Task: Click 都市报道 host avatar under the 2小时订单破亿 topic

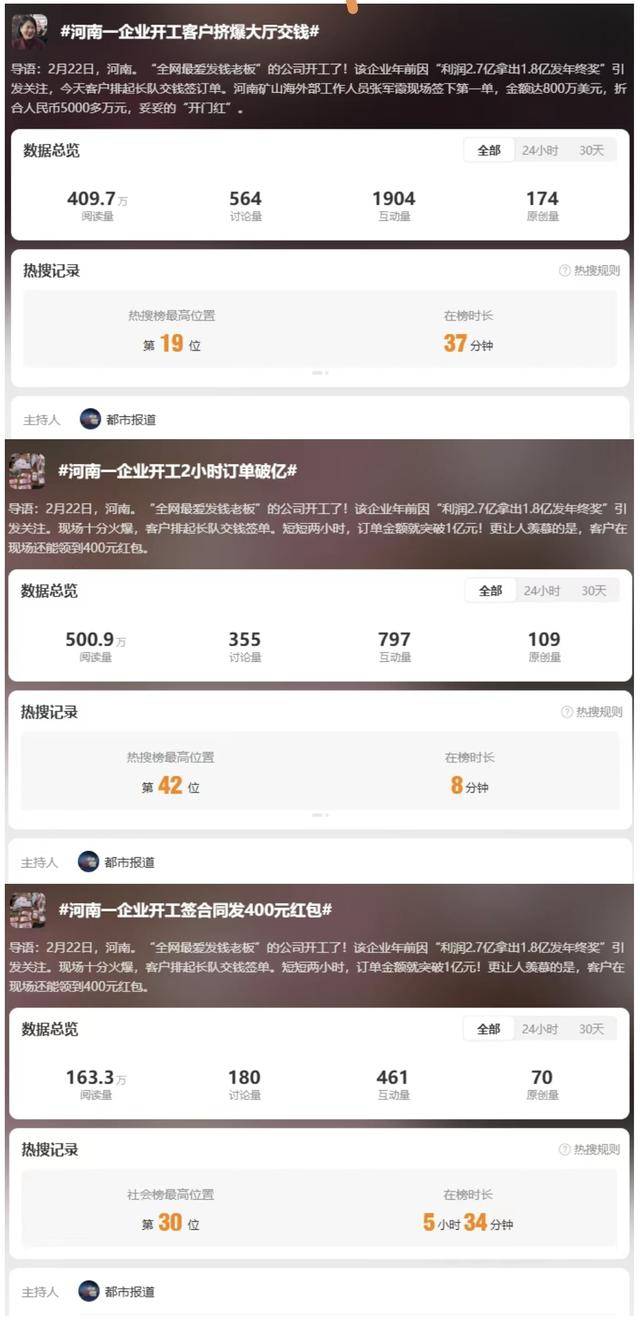Action: point(89,862)
